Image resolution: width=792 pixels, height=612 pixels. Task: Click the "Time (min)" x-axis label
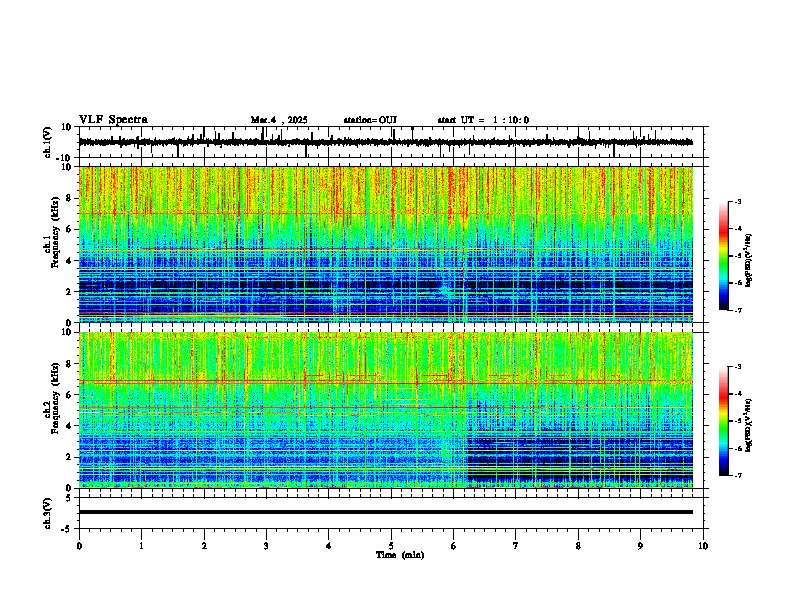(400, 555)
